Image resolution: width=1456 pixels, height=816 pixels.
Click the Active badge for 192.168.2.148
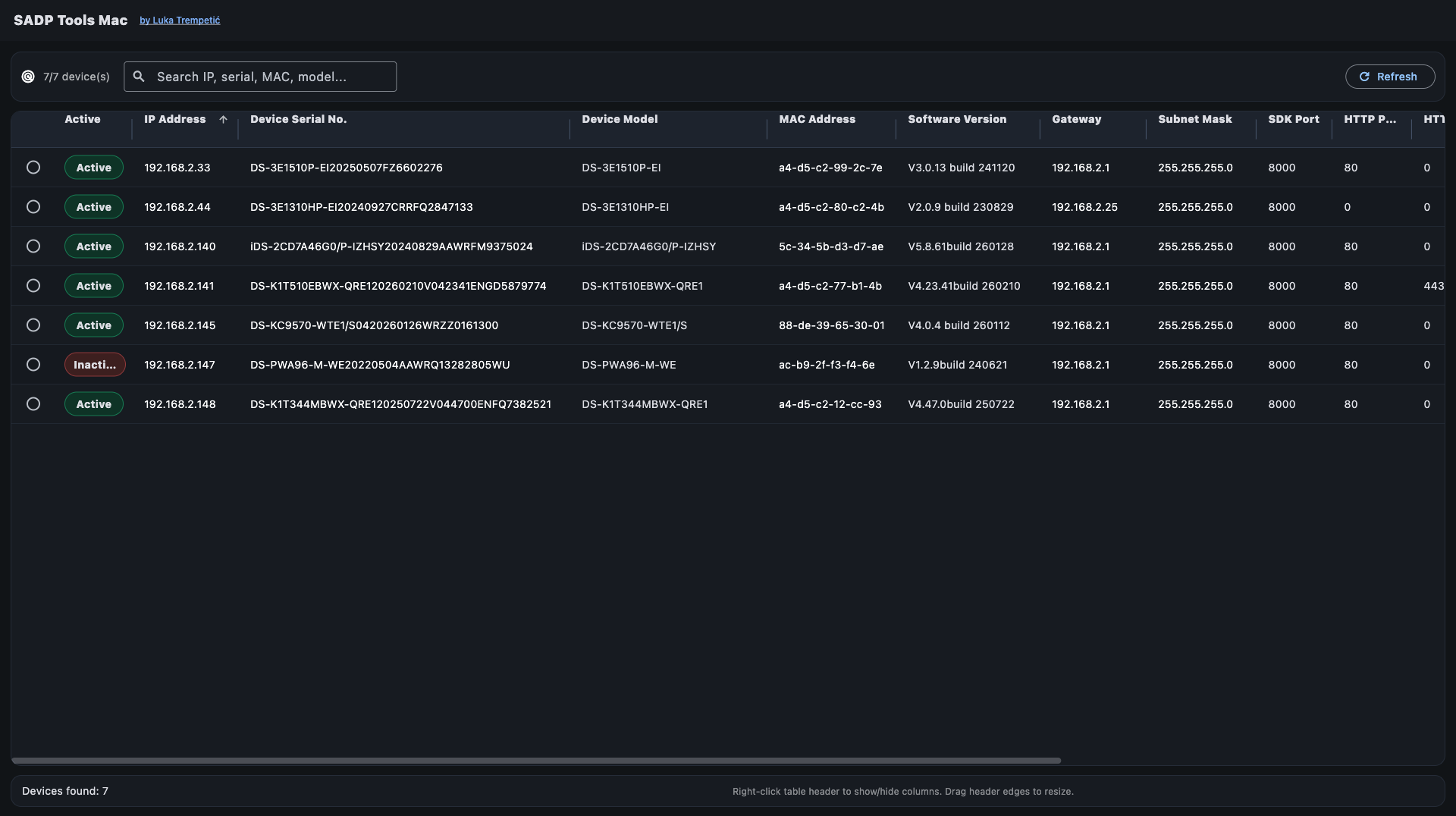pos(94,404)
